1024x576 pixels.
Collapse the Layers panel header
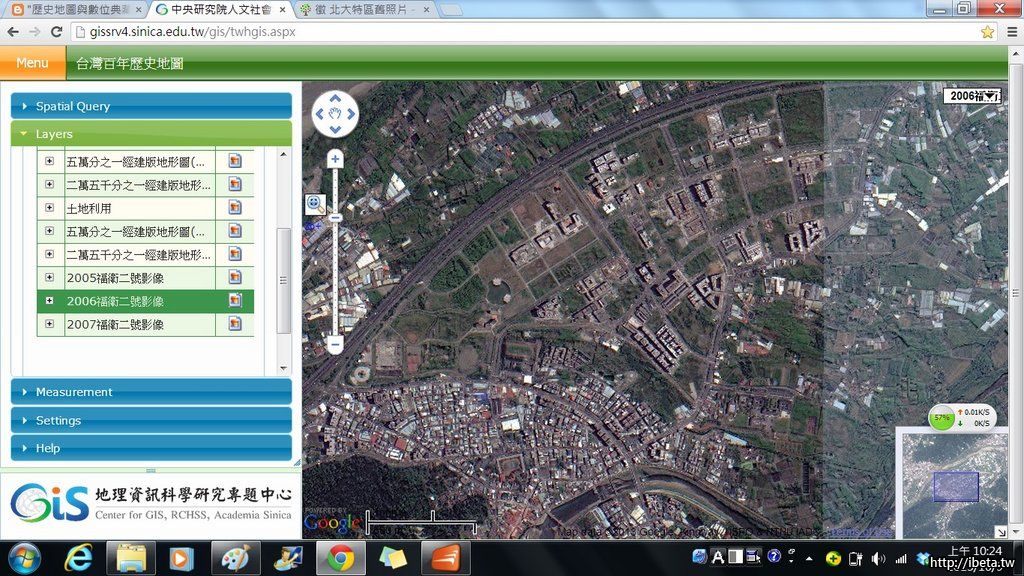click(x=151, y=134)
